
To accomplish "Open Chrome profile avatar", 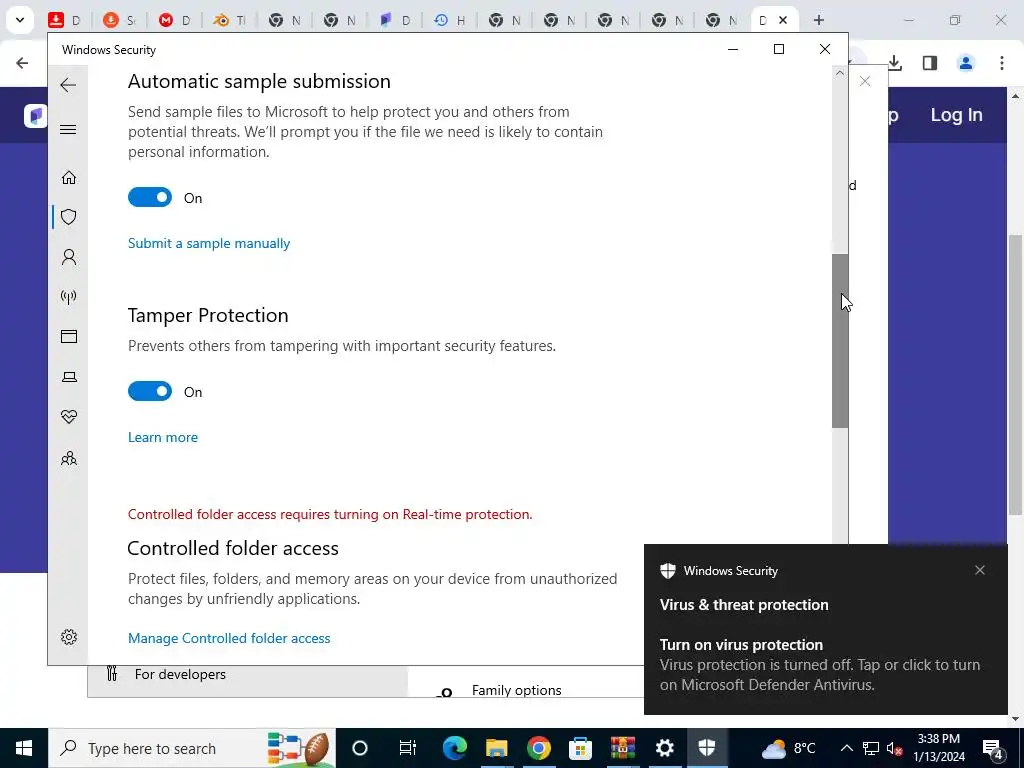I will [965, 63].
